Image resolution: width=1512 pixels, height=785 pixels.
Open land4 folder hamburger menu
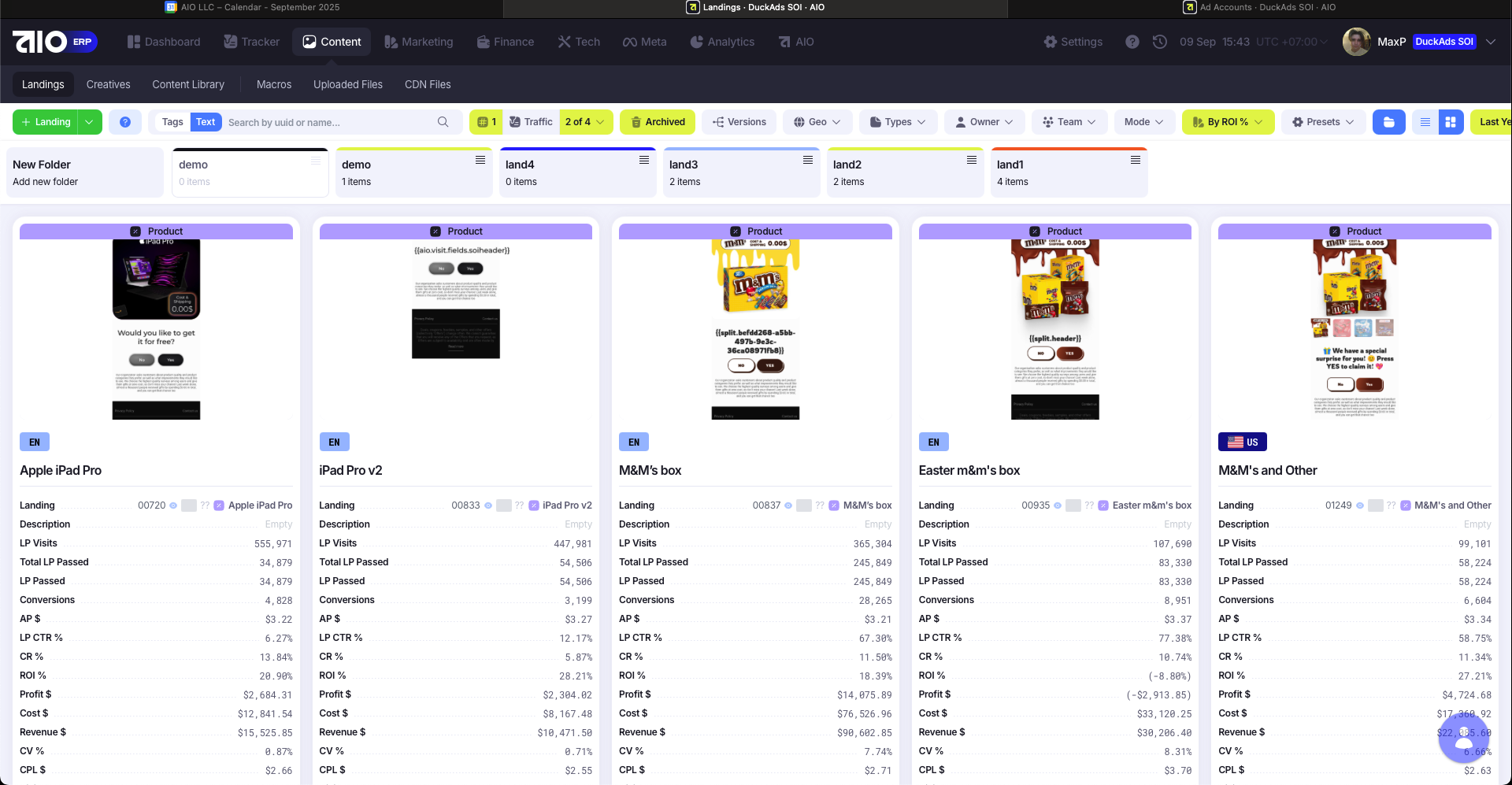(644, 160)
